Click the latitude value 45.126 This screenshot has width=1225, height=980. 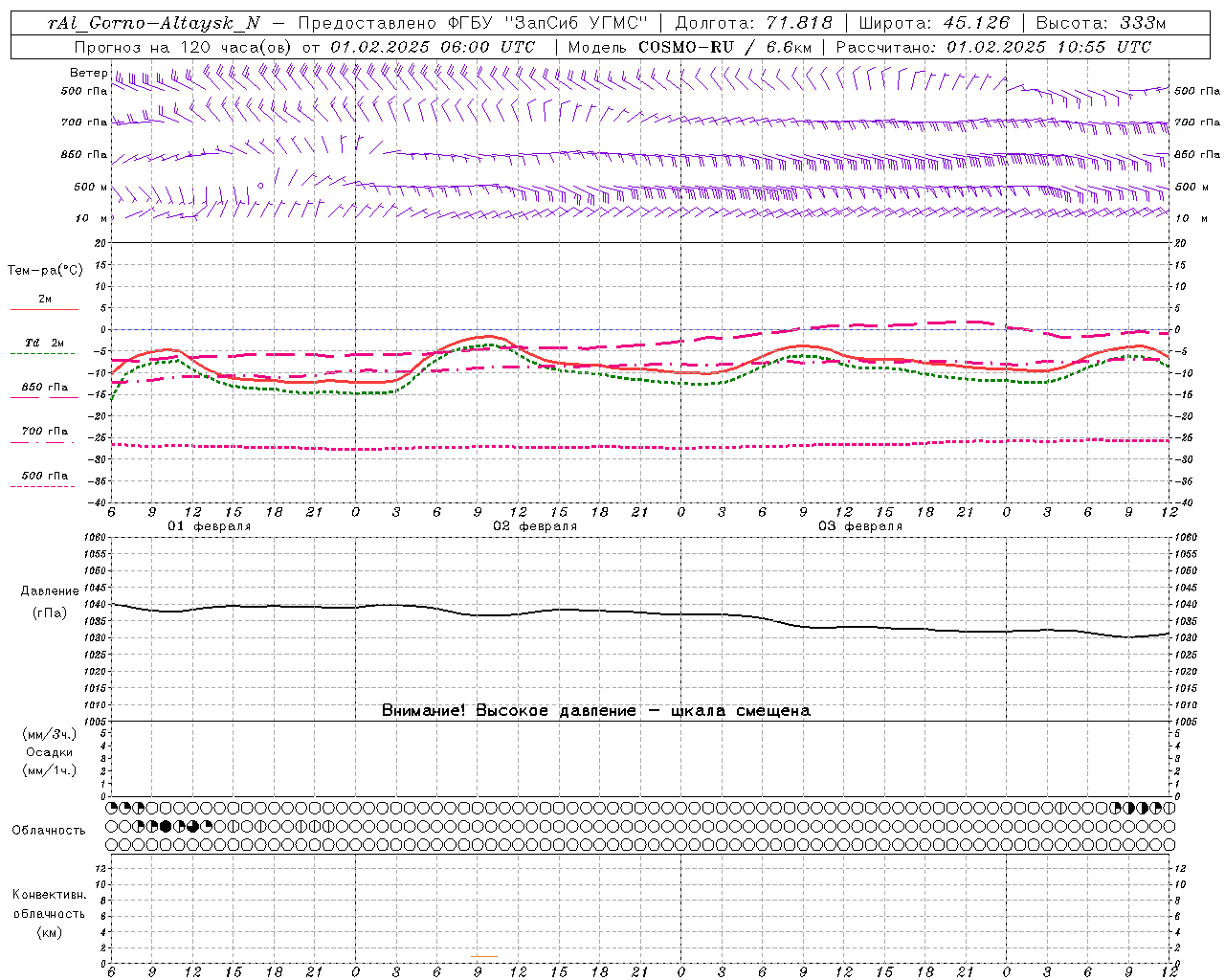coord(976,23)
